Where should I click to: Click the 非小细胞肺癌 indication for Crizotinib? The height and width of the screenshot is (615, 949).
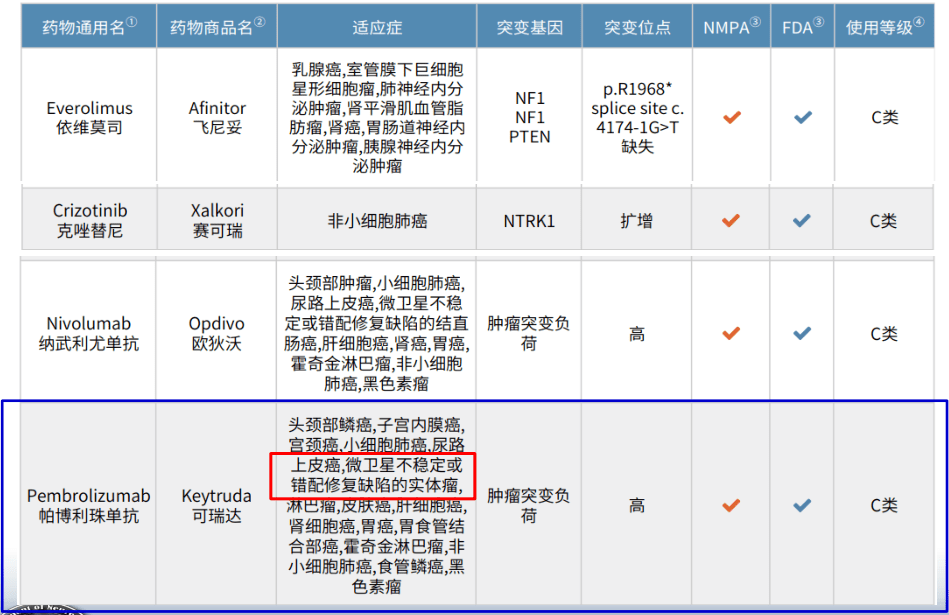click(x=377, y=220)
